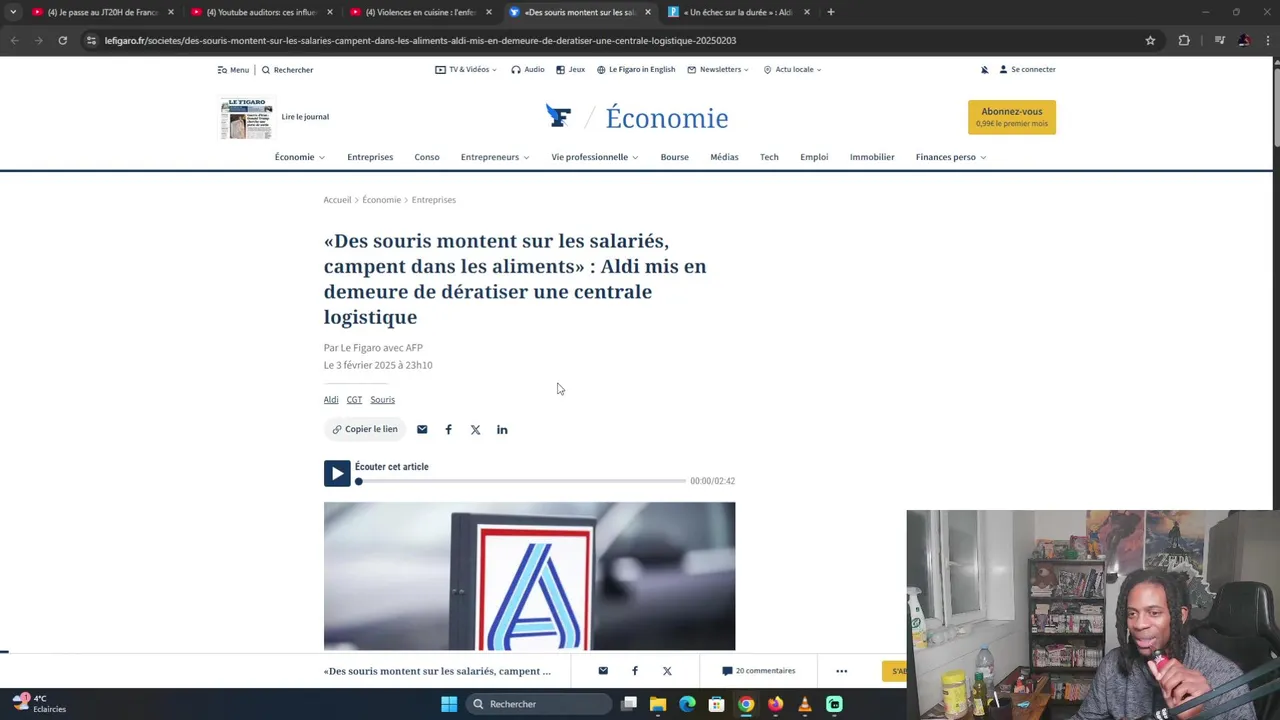Image resolution: width=1280 pixels, height=720 pixels.
Task: Click the Le Figaro F logo
Action: coord(558,117)
